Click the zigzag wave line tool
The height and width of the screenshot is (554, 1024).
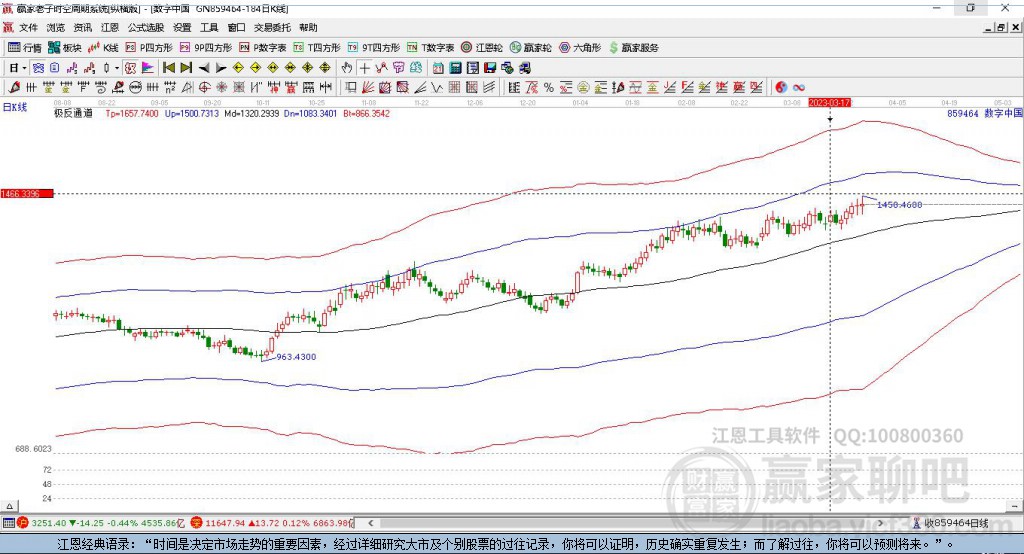pos(437,87)
